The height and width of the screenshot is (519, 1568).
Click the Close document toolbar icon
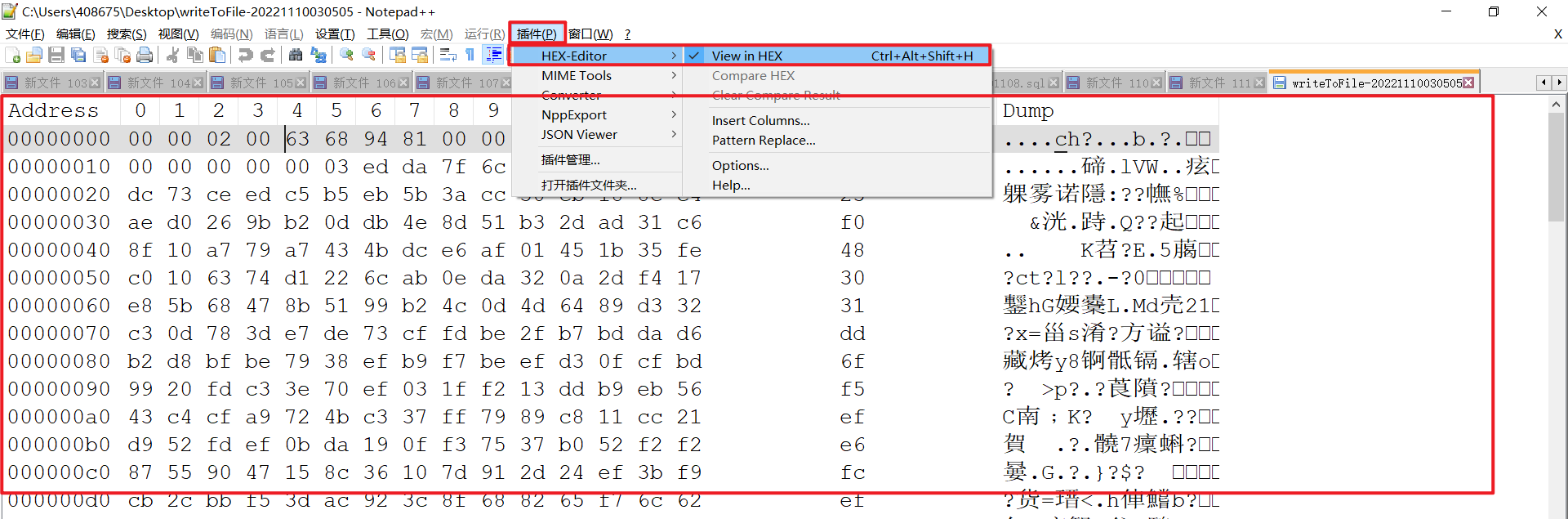101,55
